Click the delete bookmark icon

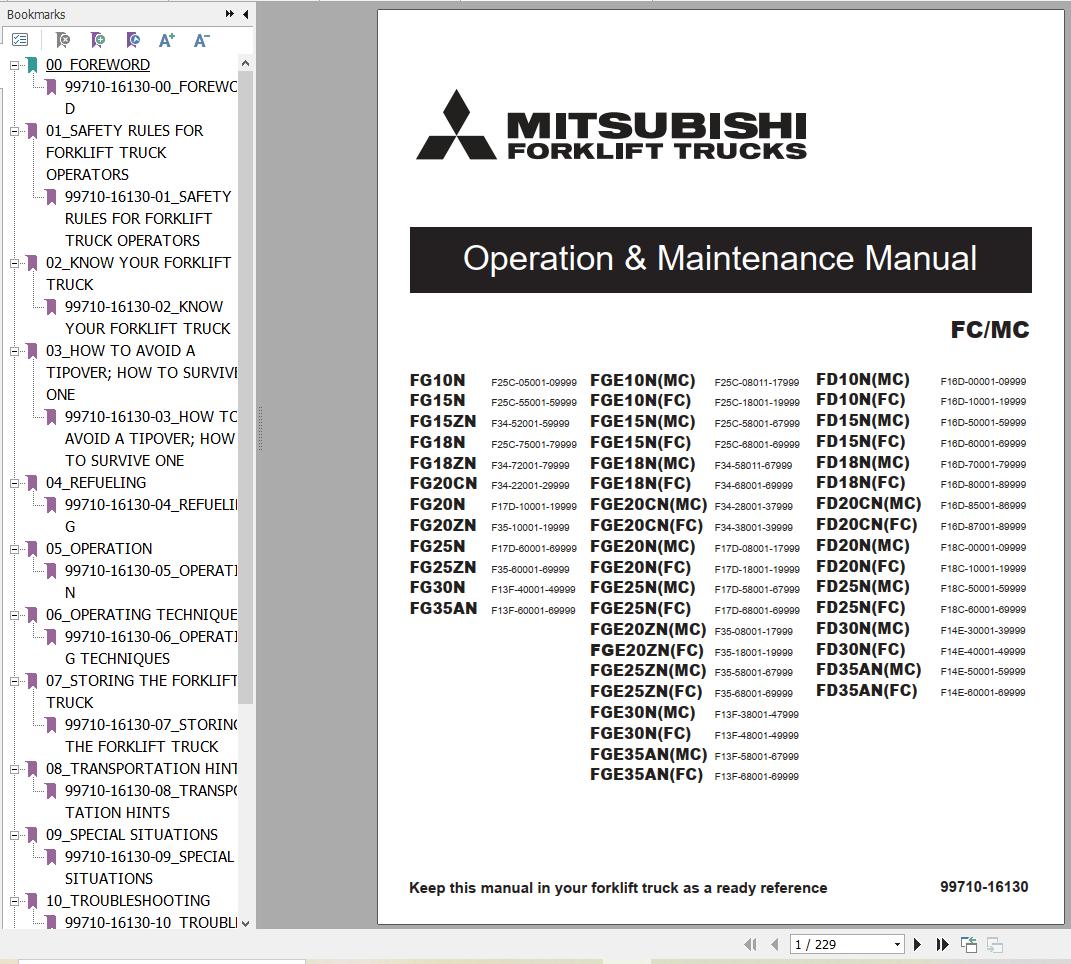click(x=63, y=39)
